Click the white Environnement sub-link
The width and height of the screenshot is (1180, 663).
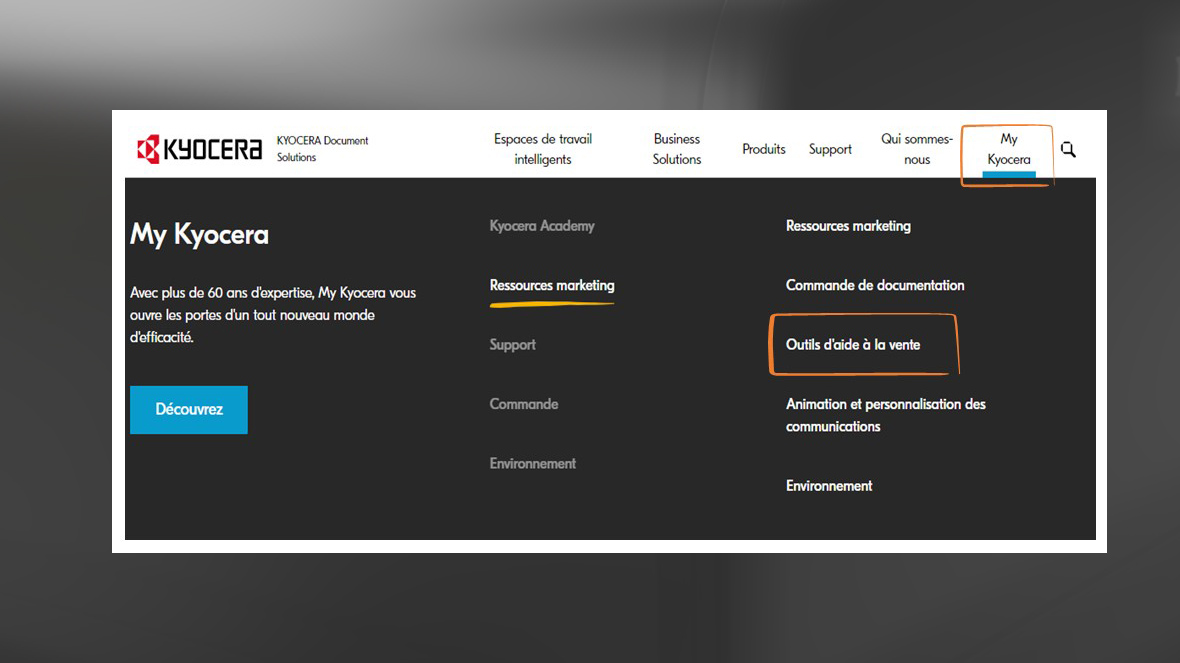[x=829, y=486]
